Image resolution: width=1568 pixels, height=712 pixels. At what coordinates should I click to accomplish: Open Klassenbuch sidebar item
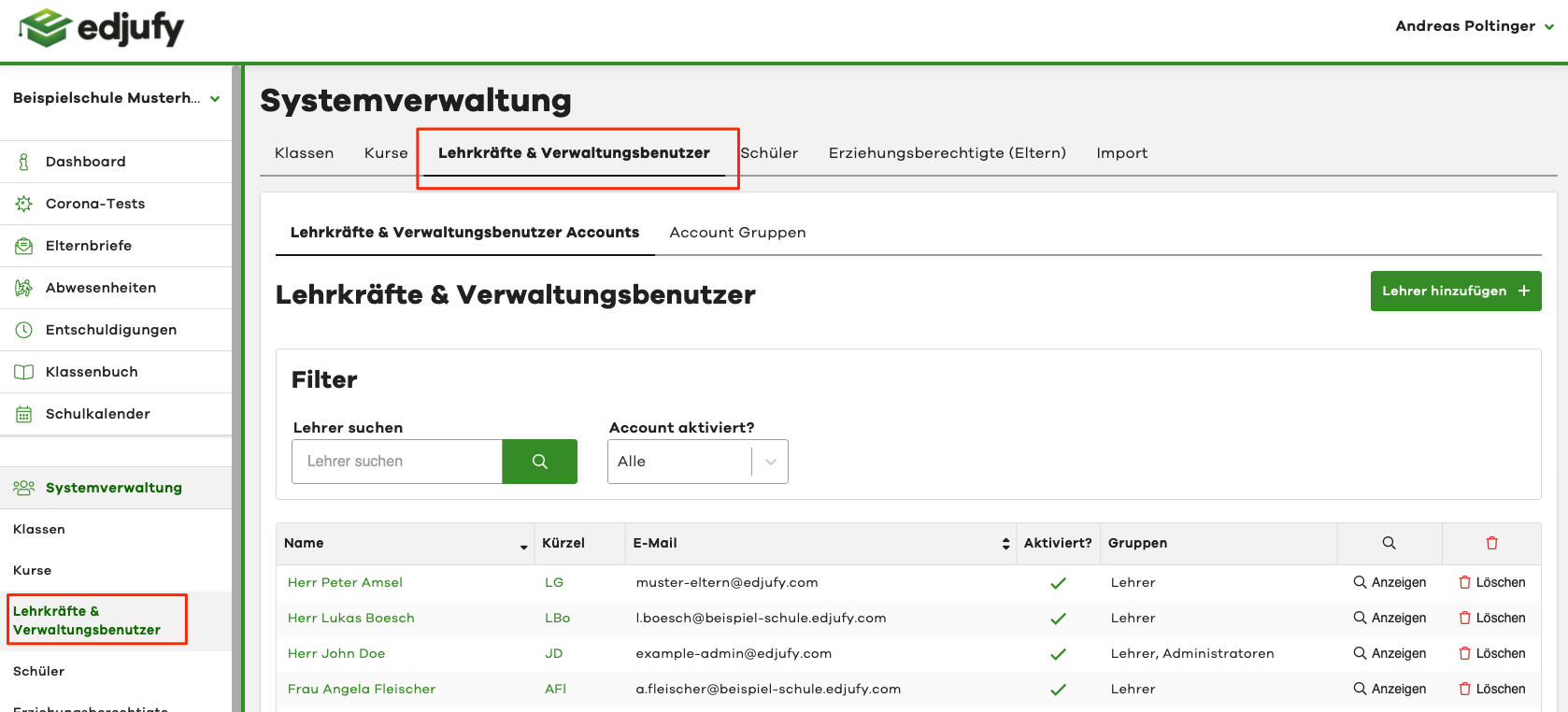(91, 372)
